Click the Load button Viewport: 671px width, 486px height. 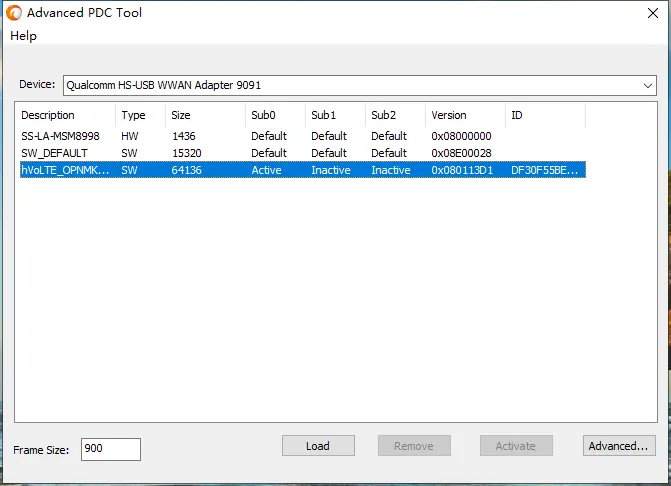click(x=318, y=446)
